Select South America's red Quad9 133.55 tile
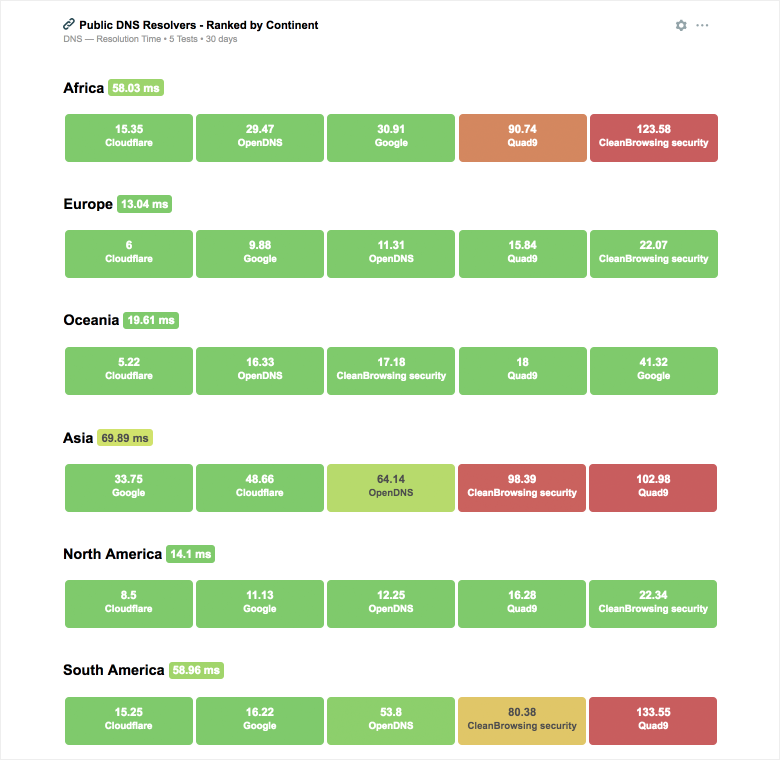 pos(653,720)
